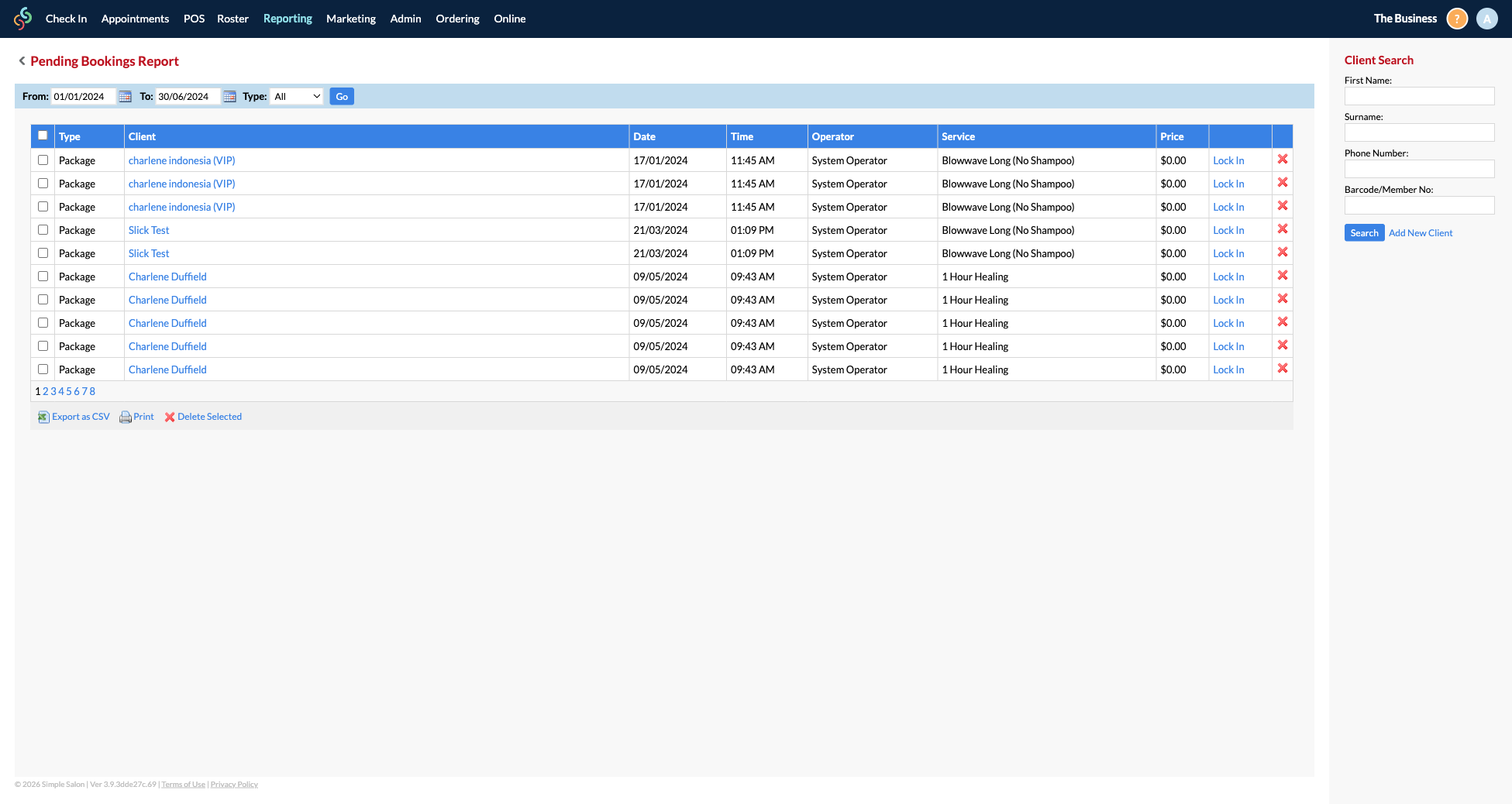The image size is (1512, 804).
Task: Click the Print icon to print the report
Action: [x=125, y=417]
